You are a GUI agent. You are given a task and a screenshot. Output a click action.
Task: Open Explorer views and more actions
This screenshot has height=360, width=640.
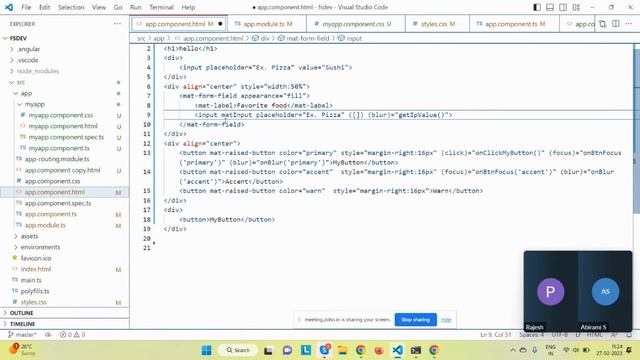coord(118,24)
